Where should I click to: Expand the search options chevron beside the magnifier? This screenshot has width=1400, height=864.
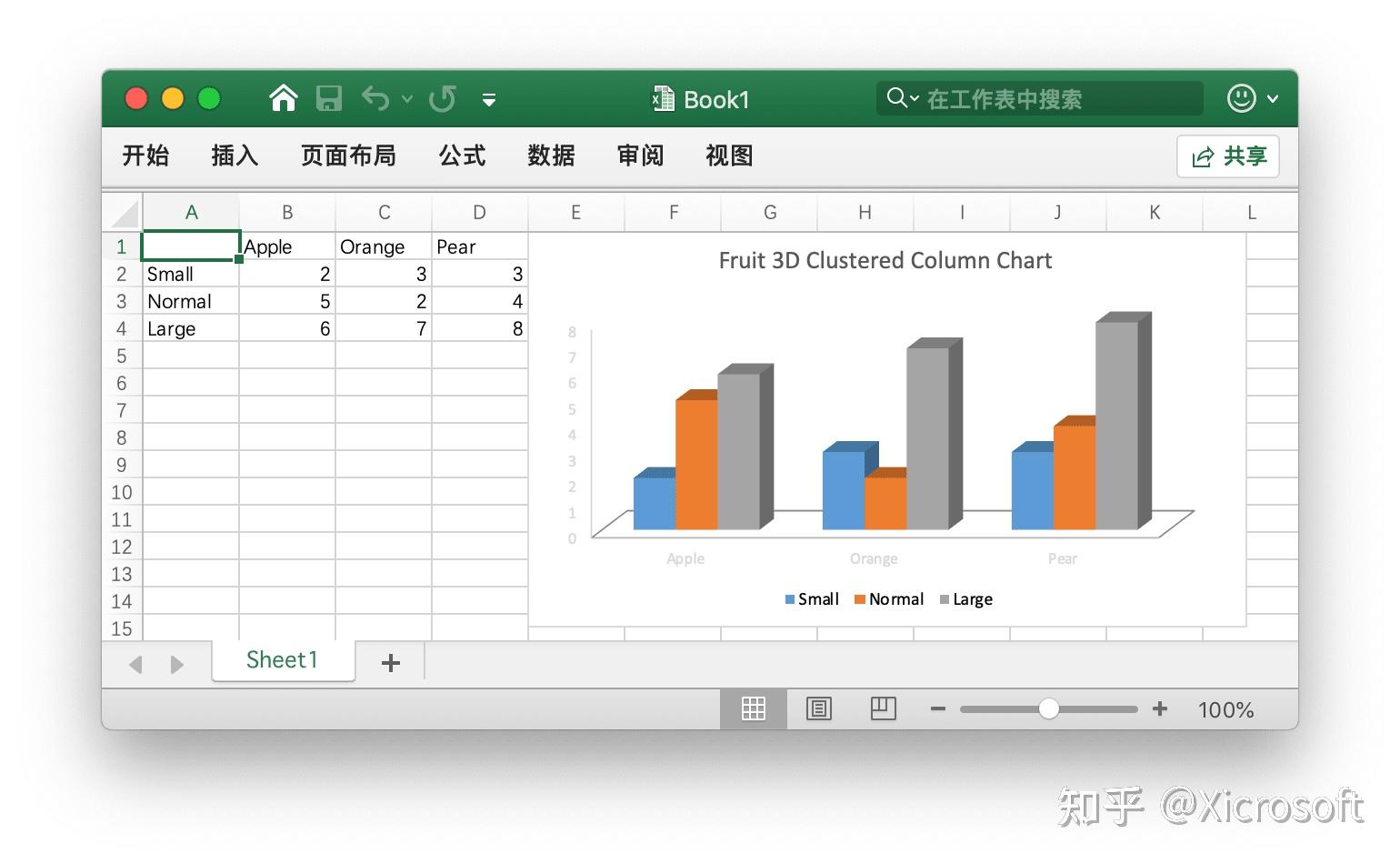pos(915,98)
